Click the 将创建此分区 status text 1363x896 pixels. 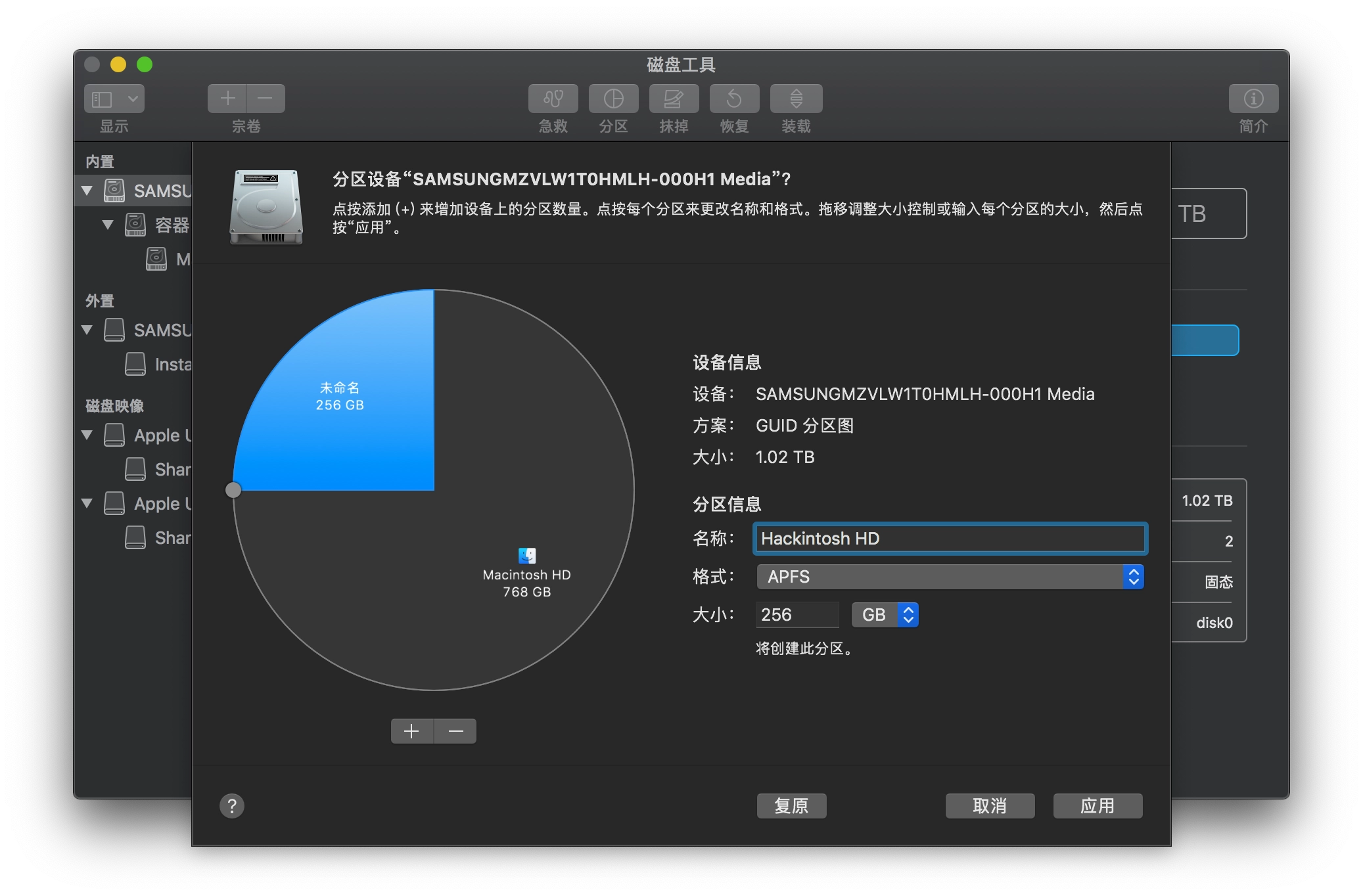tap(804, 649)
